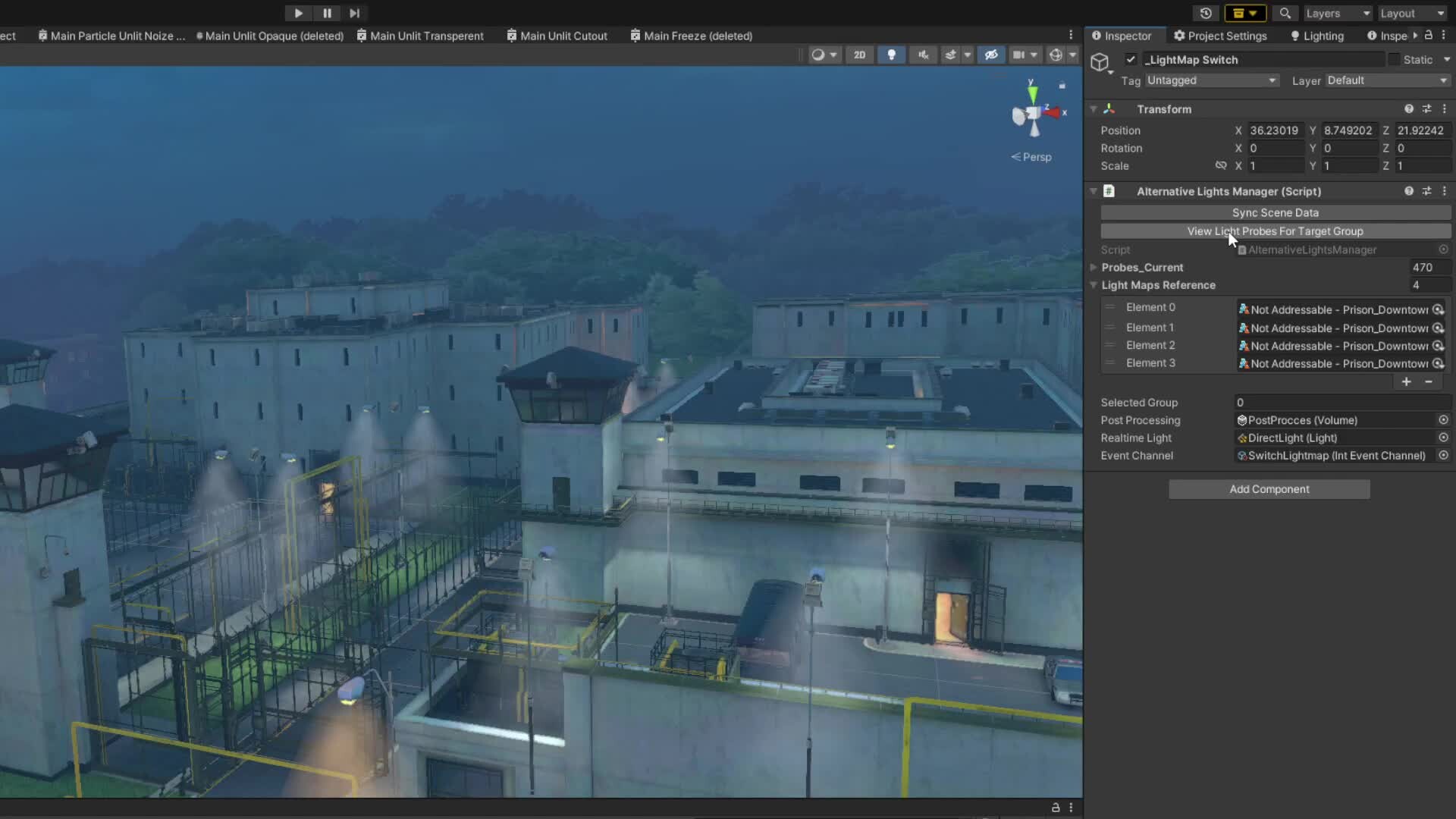Viewport: 1456px width, 819px height.
Task: Switch to the Lighting tab
Action: pos(1317,36)
